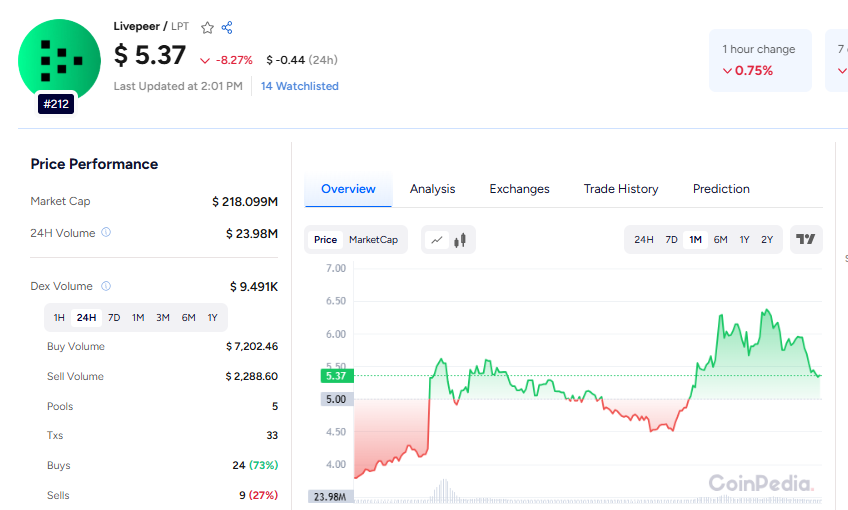The image size is (848, 510).
Task: Click the 24H Volume info icon
Action: click(106, 233)
